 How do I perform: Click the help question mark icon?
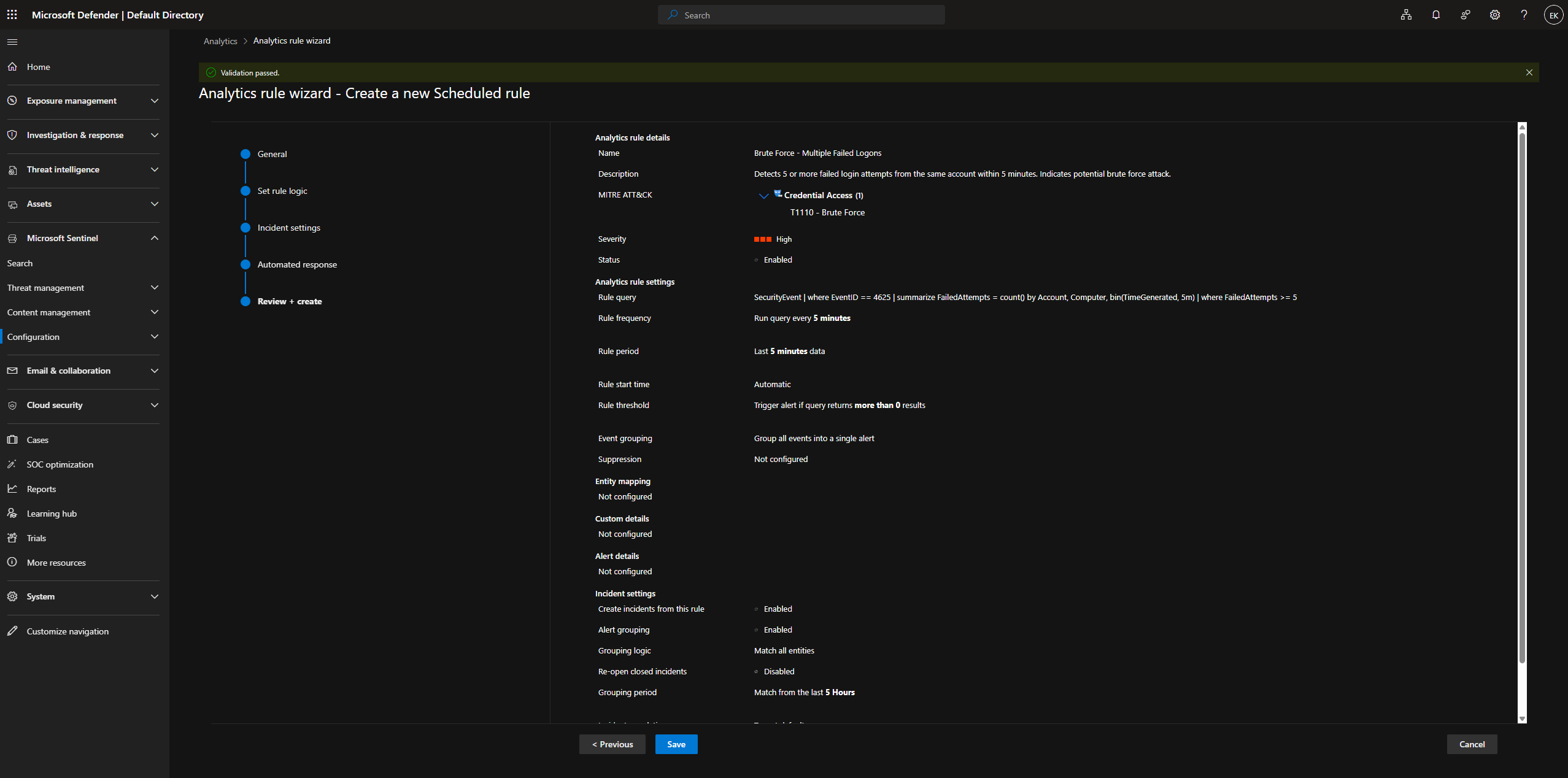point(1524,15)
